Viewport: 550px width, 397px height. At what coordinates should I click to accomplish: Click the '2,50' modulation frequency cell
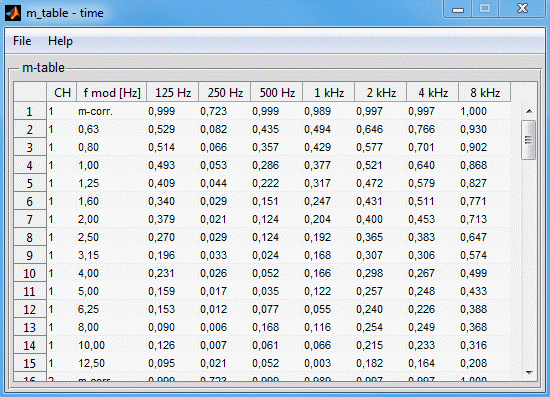(112, 237)
